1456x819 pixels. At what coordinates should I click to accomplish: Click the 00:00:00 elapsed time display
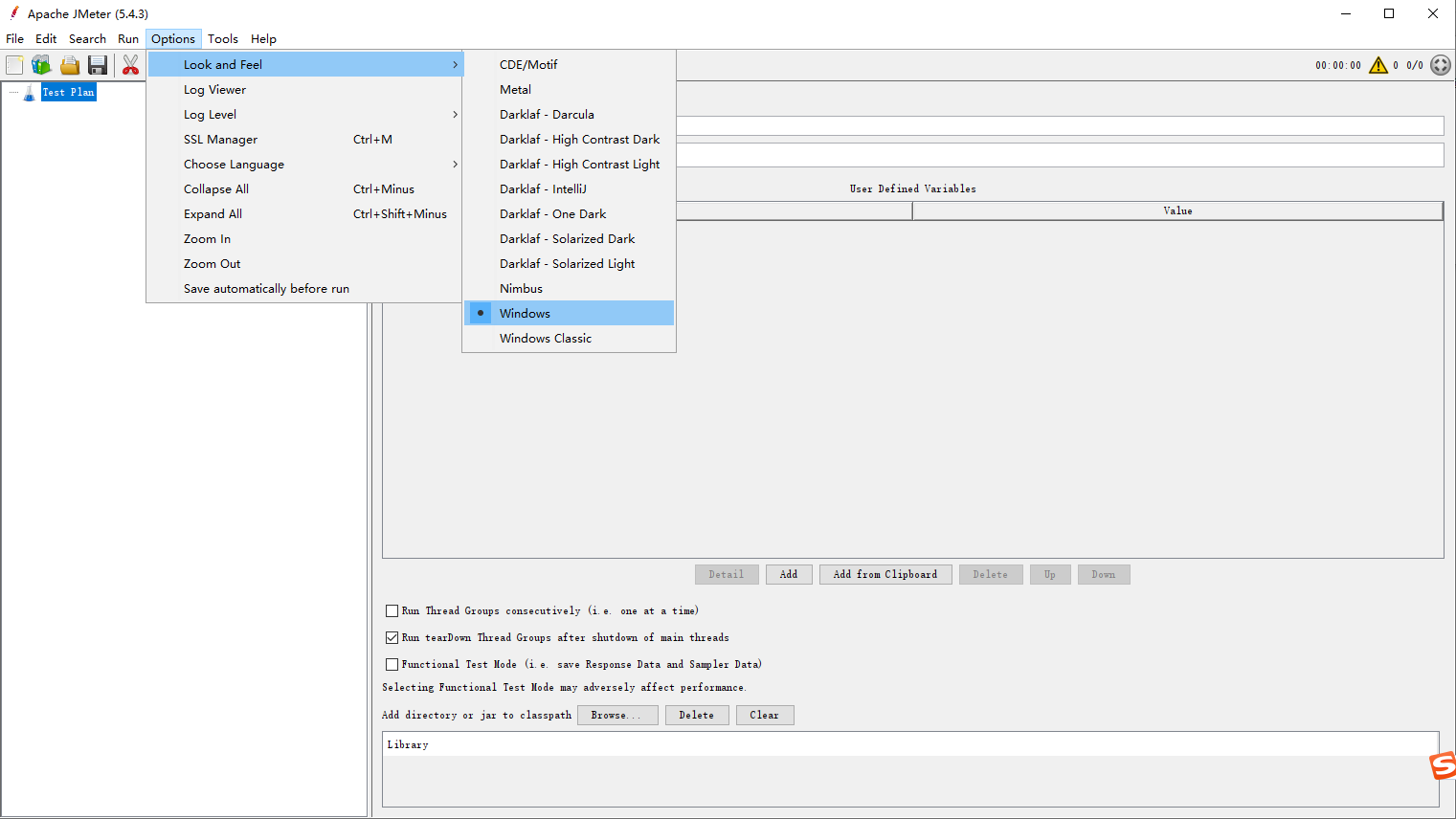(x=1338, y=65)
